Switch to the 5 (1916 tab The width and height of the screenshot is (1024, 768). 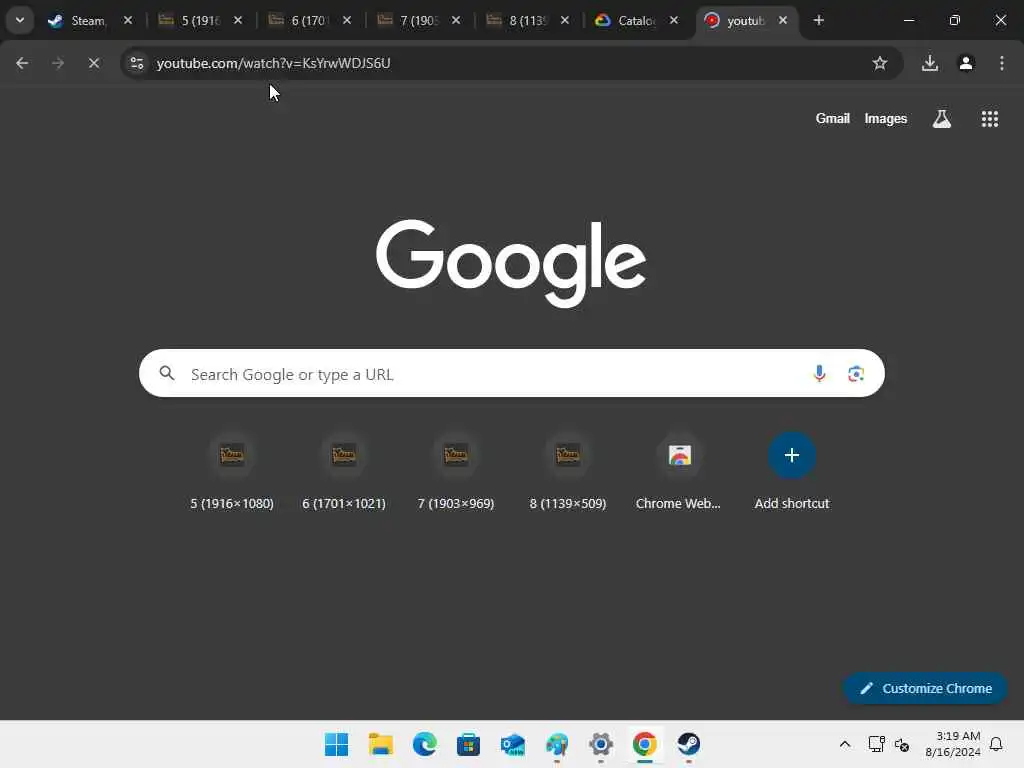pos(199,21)
